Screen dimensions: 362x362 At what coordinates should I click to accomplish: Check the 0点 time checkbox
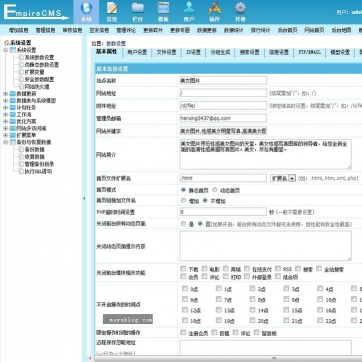(x=185, y=288)
